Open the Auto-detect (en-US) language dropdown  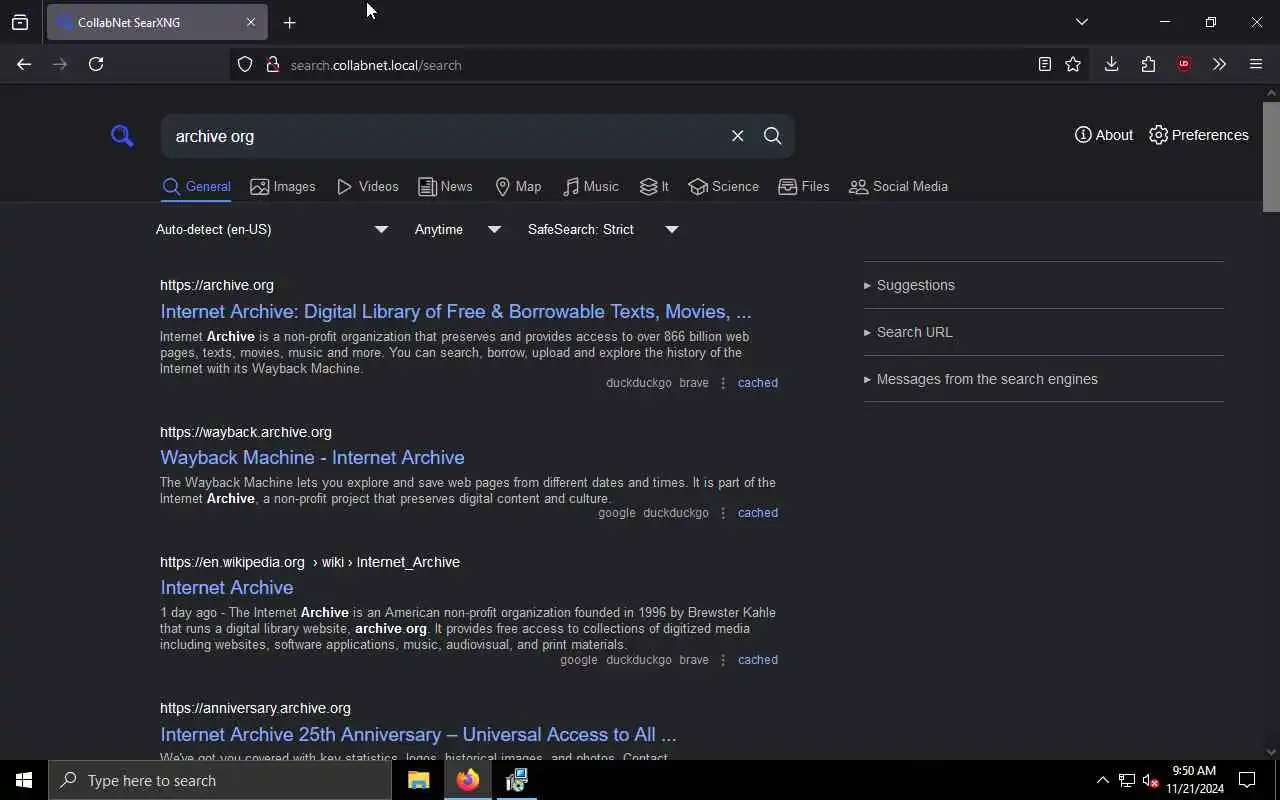click(x=272, y=230)
